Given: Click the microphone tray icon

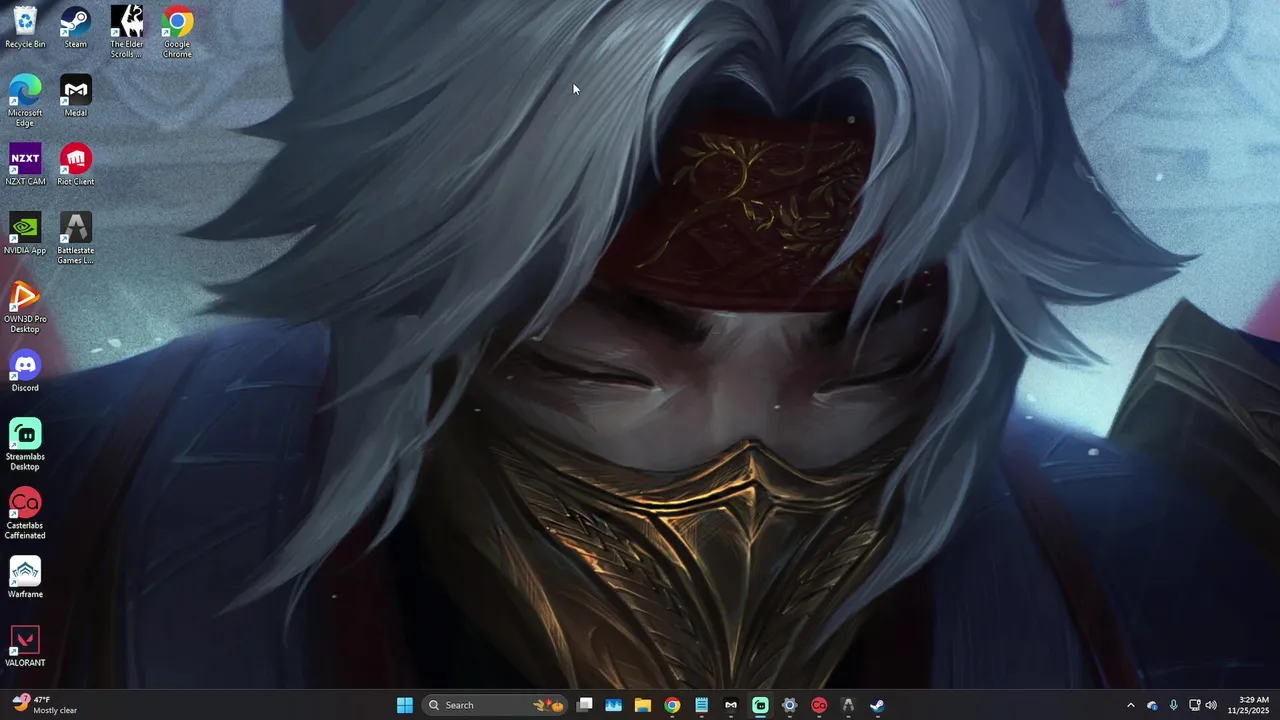Looking at the screenshot, I should (1173, 705).
